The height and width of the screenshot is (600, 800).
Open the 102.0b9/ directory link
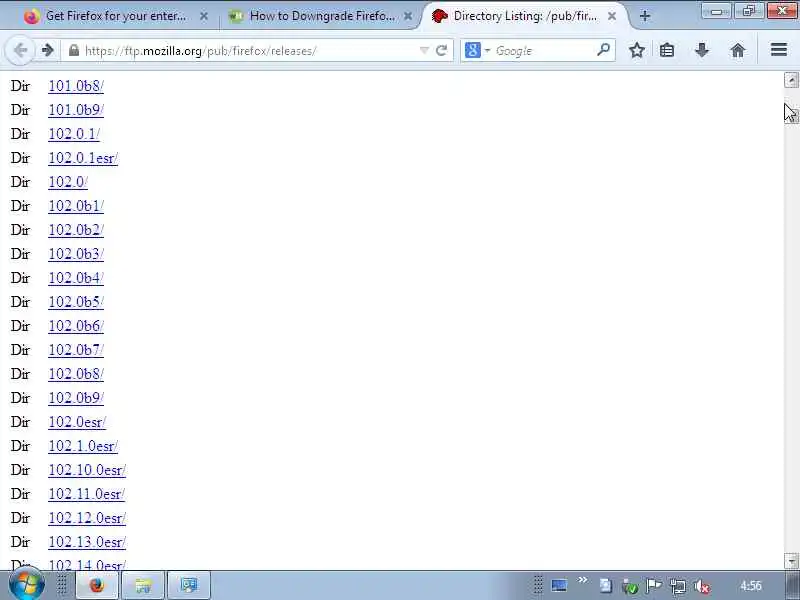pos(76,397)
